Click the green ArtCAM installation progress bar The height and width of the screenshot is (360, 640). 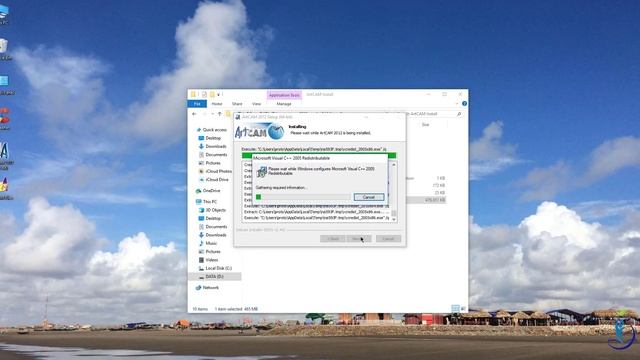coord(319,156)
